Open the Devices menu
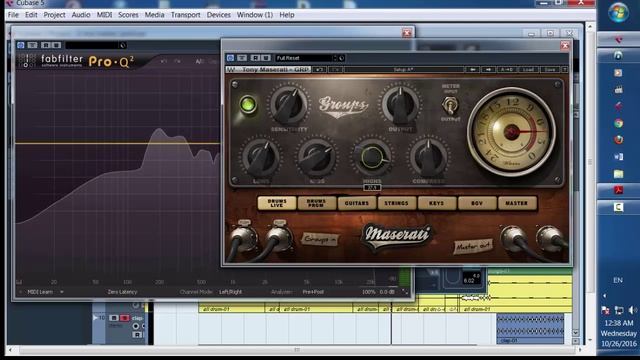The image size is (640, 360). click(x=218, y=15)
